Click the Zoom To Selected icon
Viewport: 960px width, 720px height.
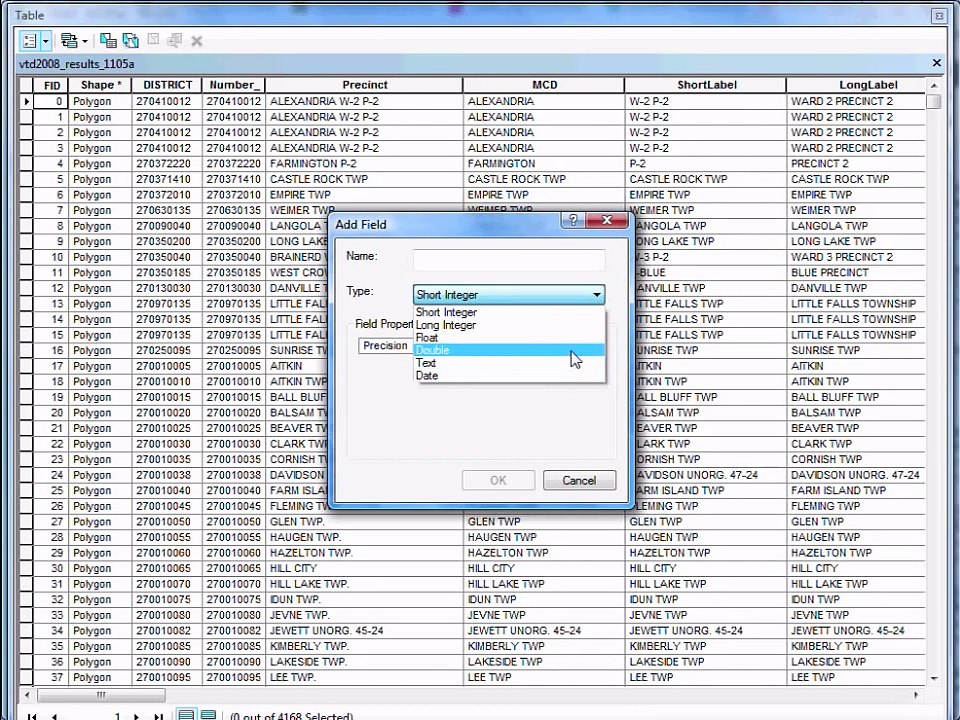174,40
